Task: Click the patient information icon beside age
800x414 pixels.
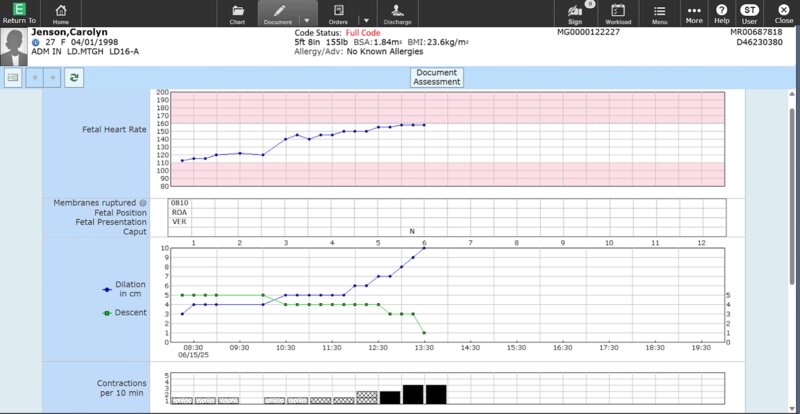Action: coord(36,43)
